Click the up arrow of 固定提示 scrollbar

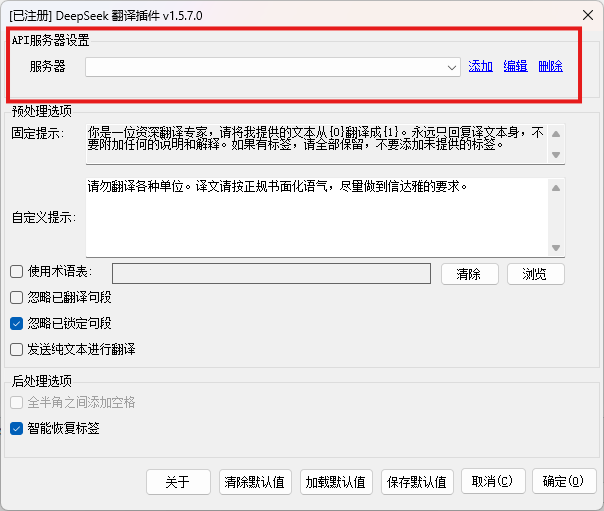[557, 131]
